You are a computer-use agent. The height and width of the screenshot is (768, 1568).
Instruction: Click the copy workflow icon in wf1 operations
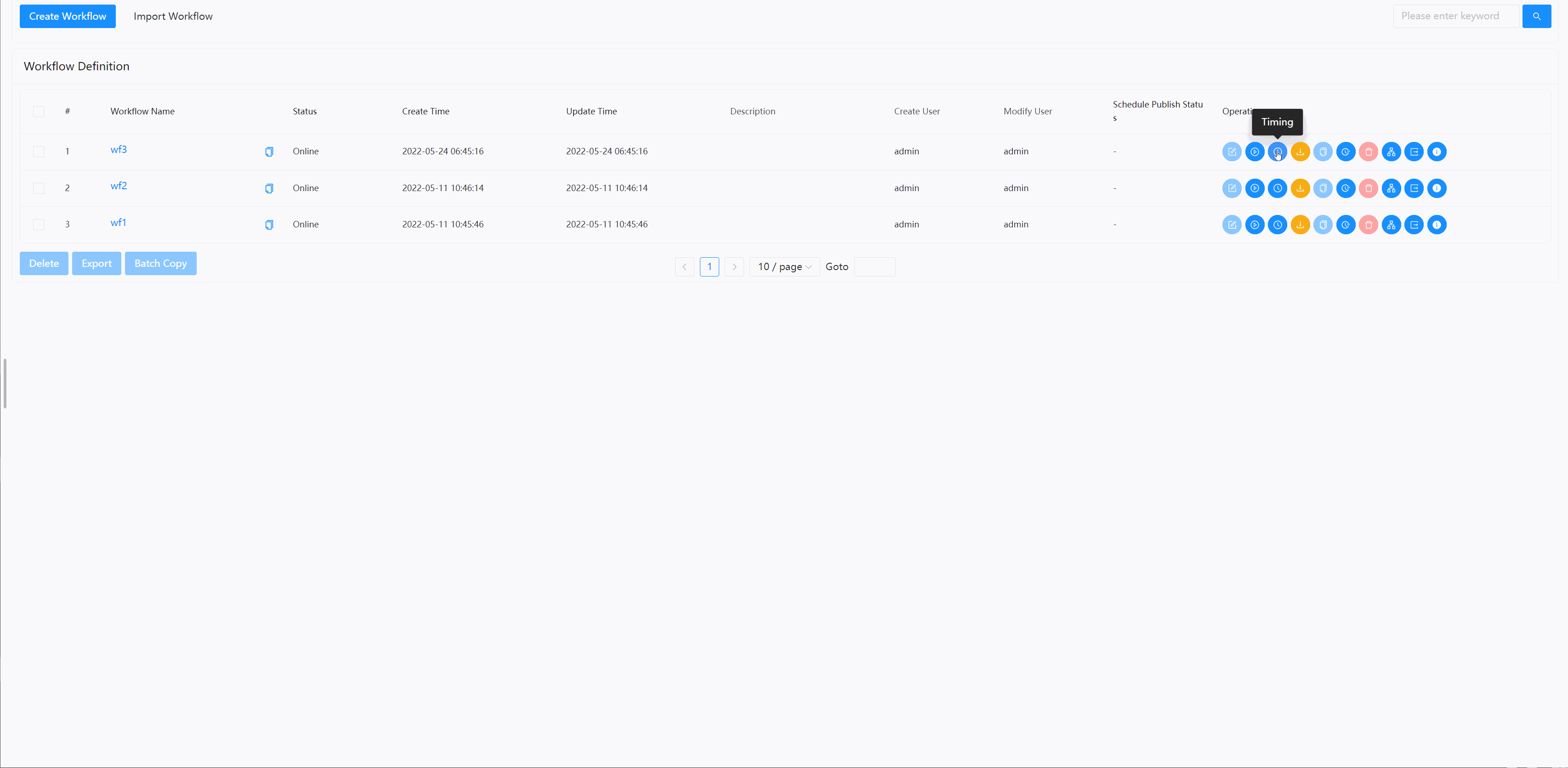[x=1323, y=225]
